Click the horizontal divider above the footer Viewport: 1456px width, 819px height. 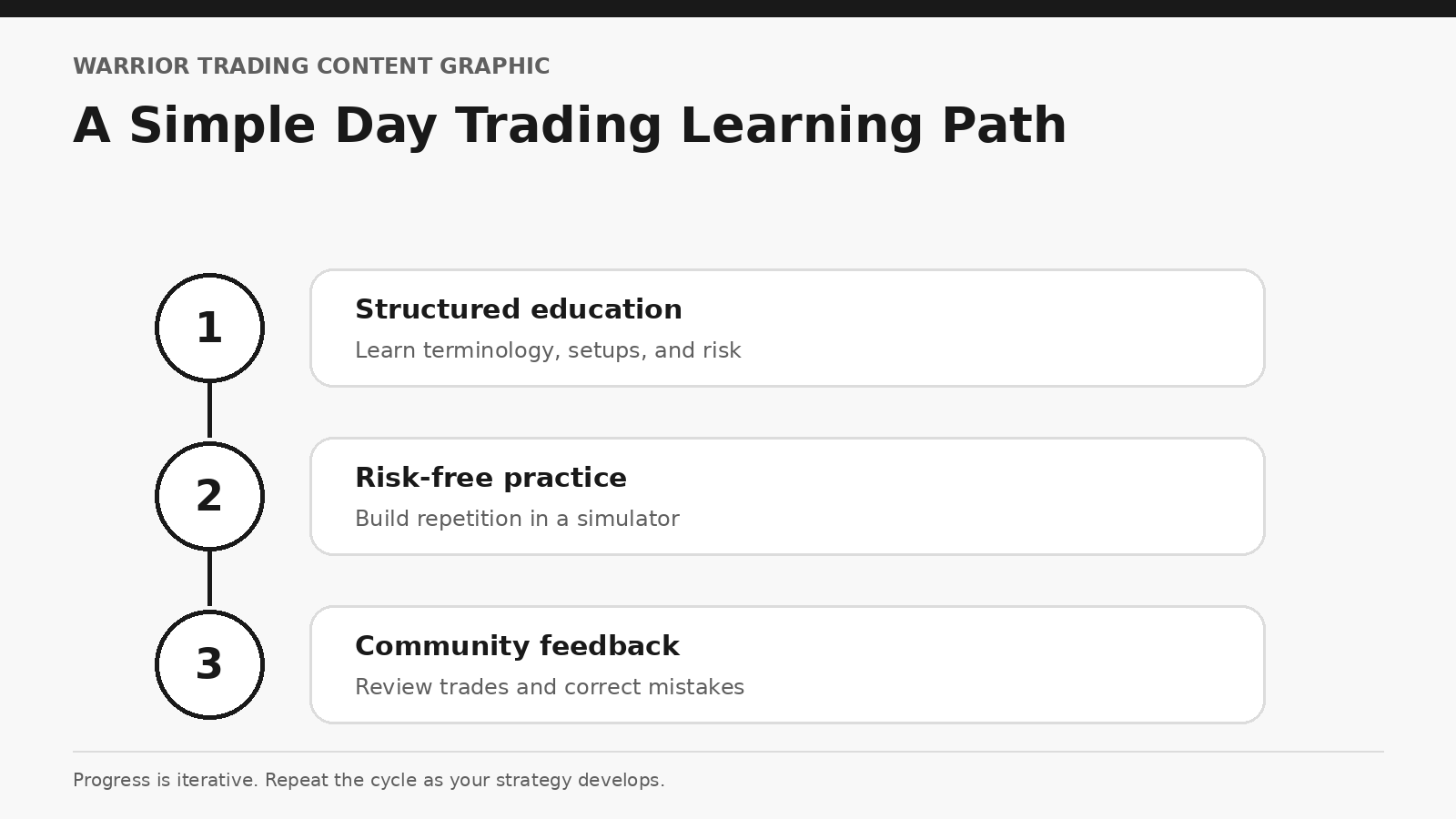point(728,752)
